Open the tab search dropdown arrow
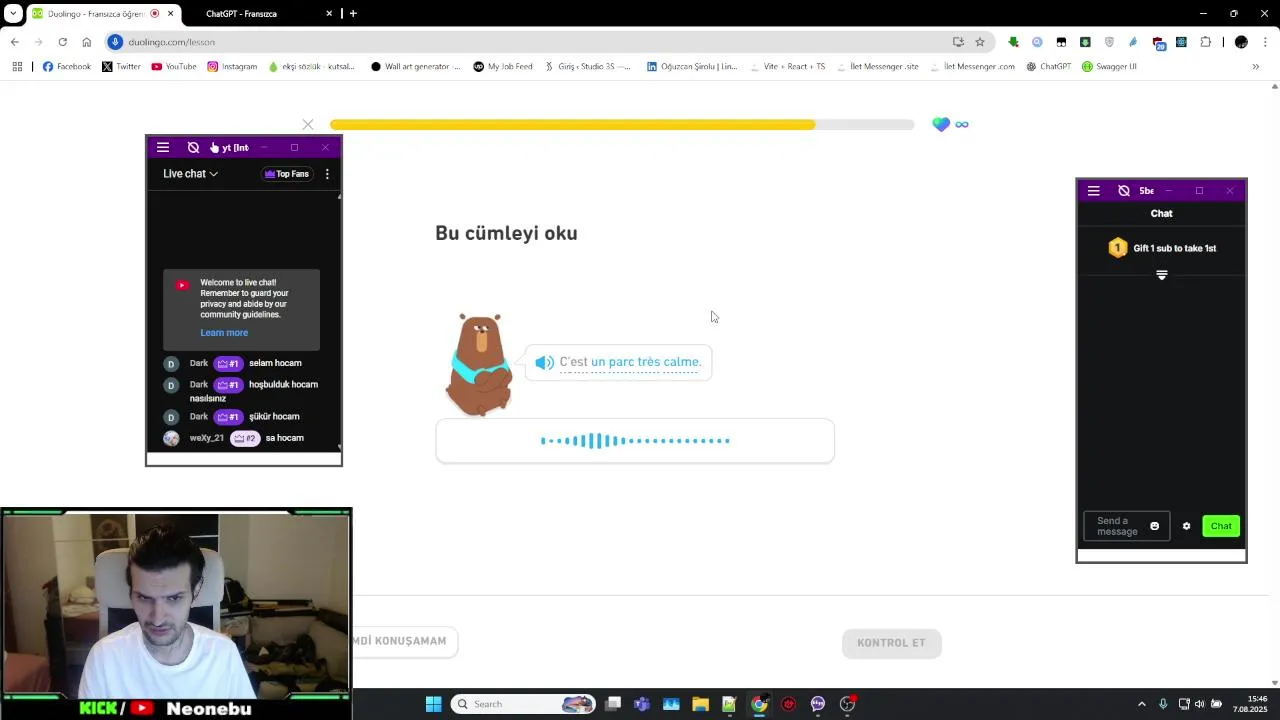Viewport: 1280px width, 720px height. click(x=12, y=14)
